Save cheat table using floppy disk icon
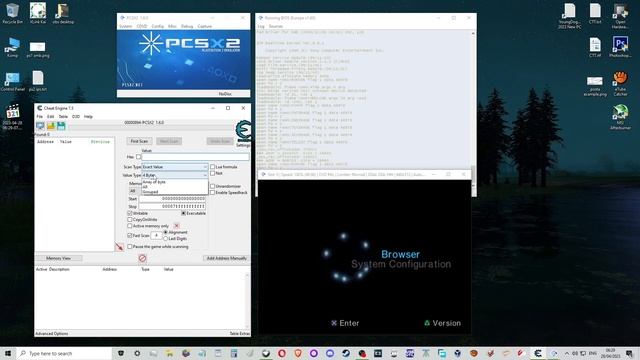Viewport: 640px width, 360px height. pyautogui.click(x=61, y=126)
